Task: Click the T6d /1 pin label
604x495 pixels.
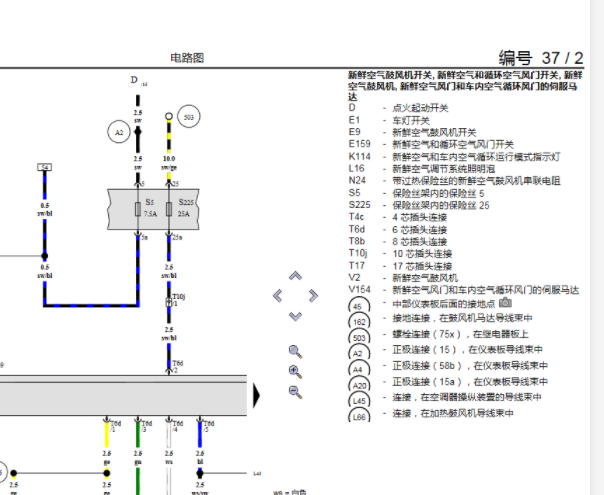Action: tap(116, 426)
